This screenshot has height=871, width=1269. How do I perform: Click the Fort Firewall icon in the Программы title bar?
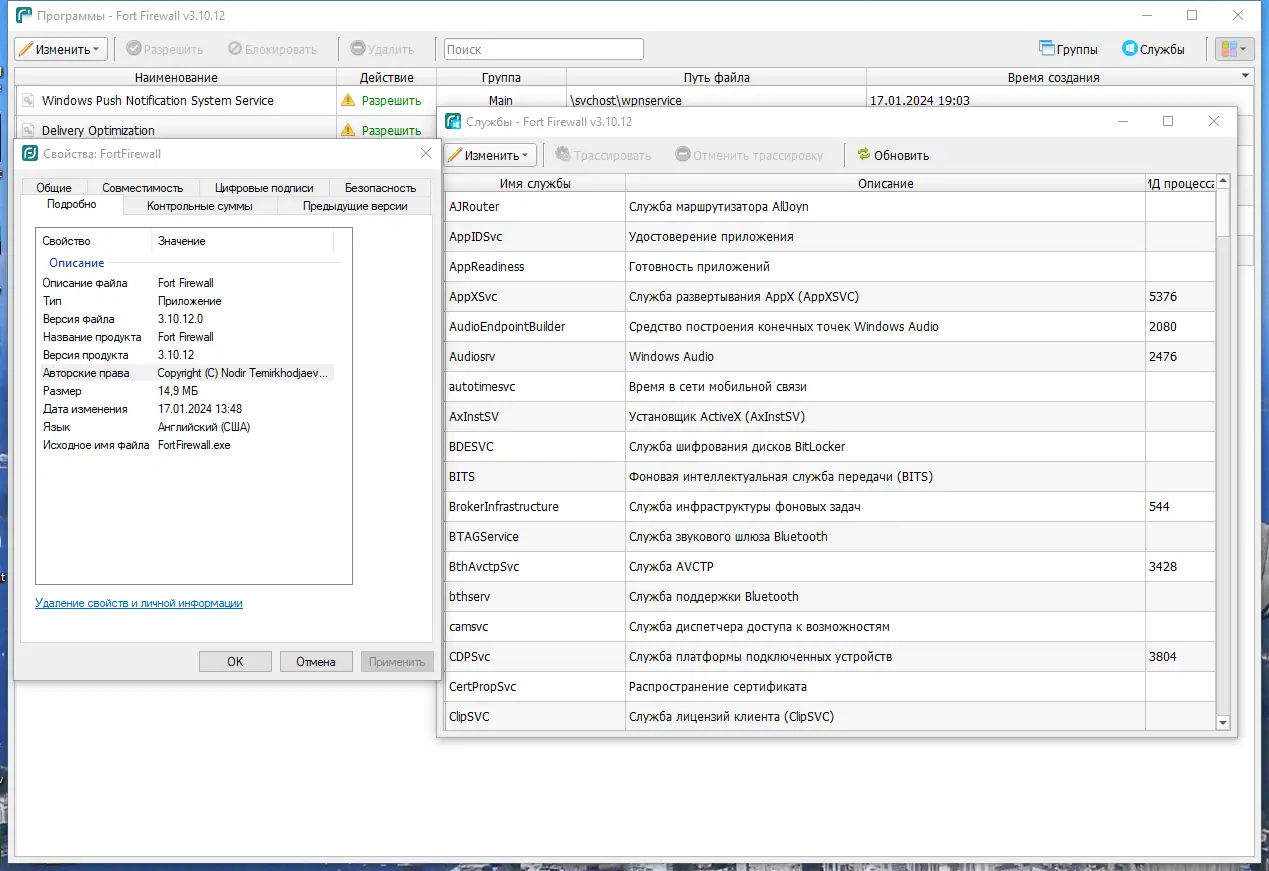click(24, 15)
